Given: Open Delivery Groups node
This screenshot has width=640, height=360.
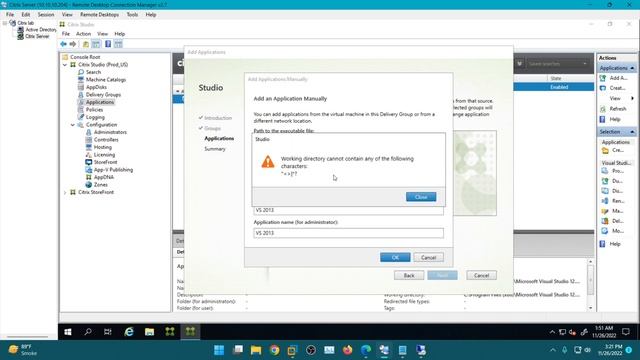Looking at the screenshot, I should tap(103, 95).
